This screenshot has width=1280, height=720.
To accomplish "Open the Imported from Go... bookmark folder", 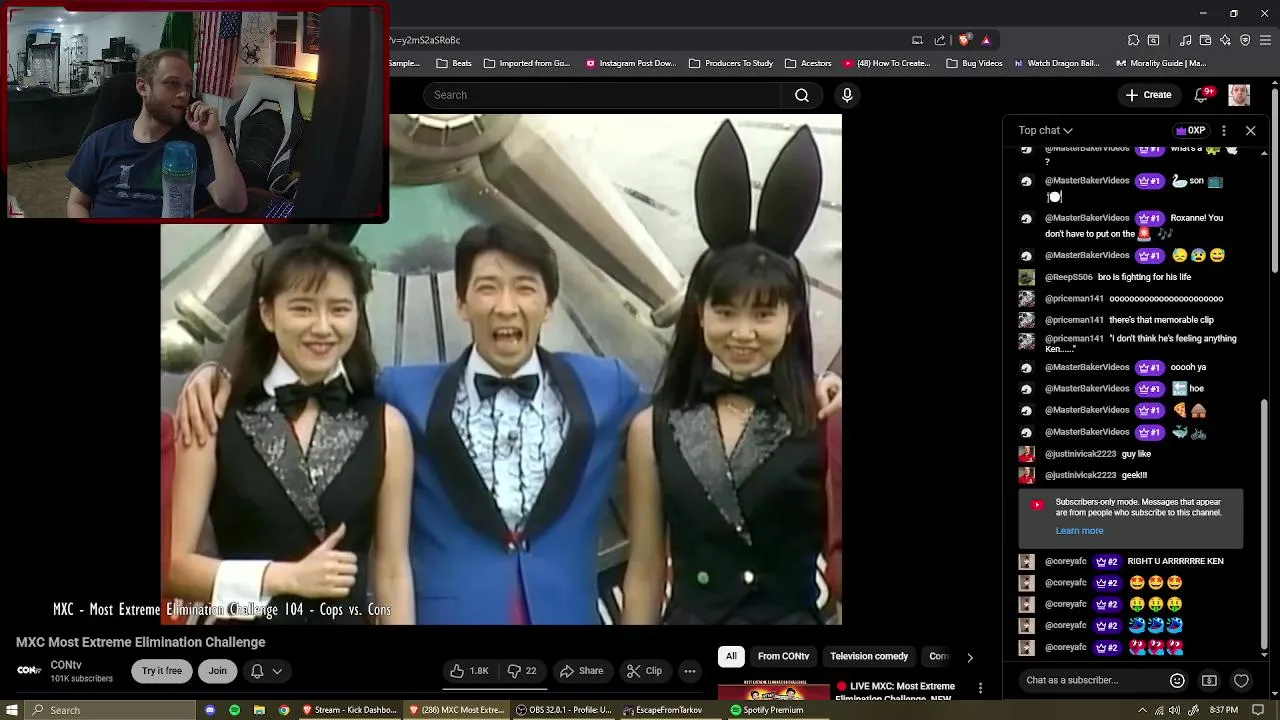I will point(526,63).
